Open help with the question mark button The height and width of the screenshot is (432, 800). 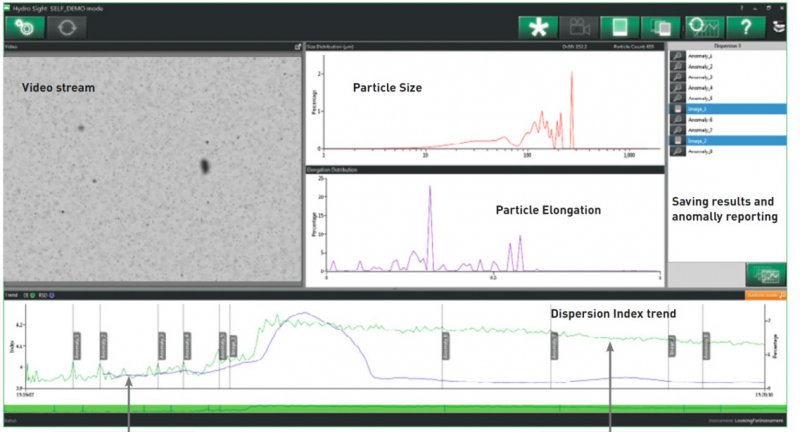[x=748, y=27]
